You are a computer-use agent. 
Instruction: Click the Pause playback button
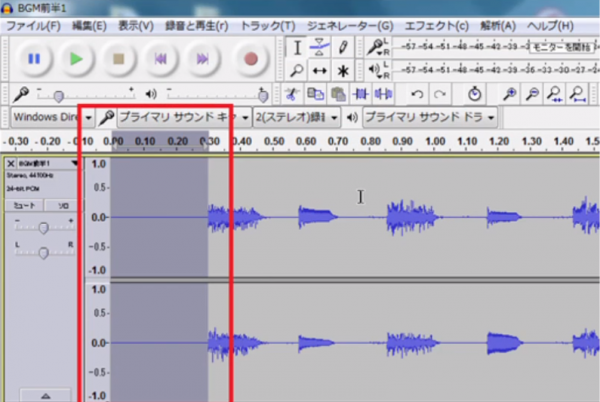point(34,59)
